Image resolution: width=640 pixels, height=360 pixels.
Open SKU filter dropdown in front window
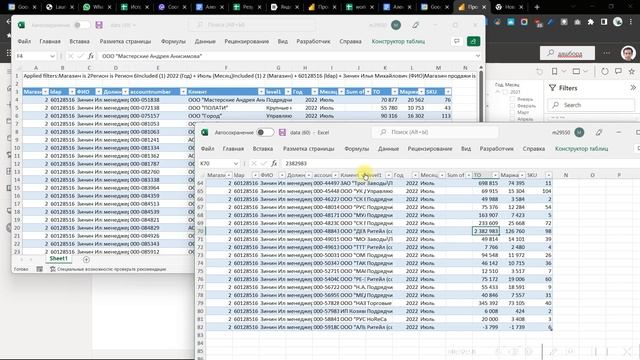549,175
